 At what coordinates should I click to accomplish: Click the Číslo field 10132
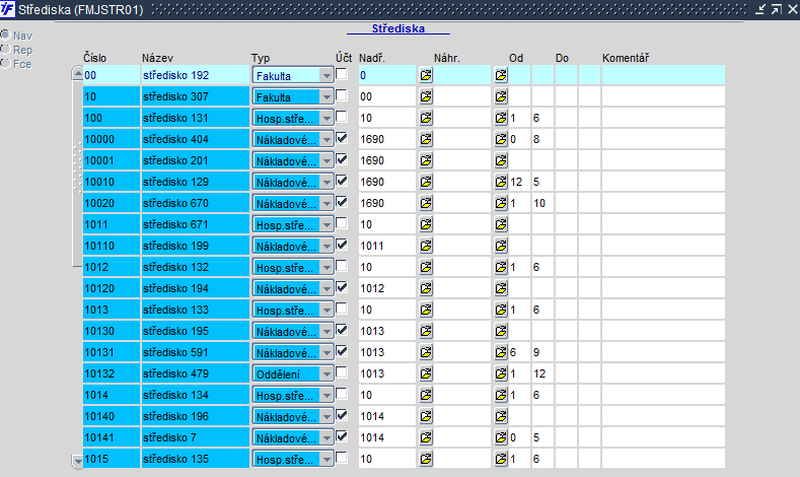pos(111,374)
